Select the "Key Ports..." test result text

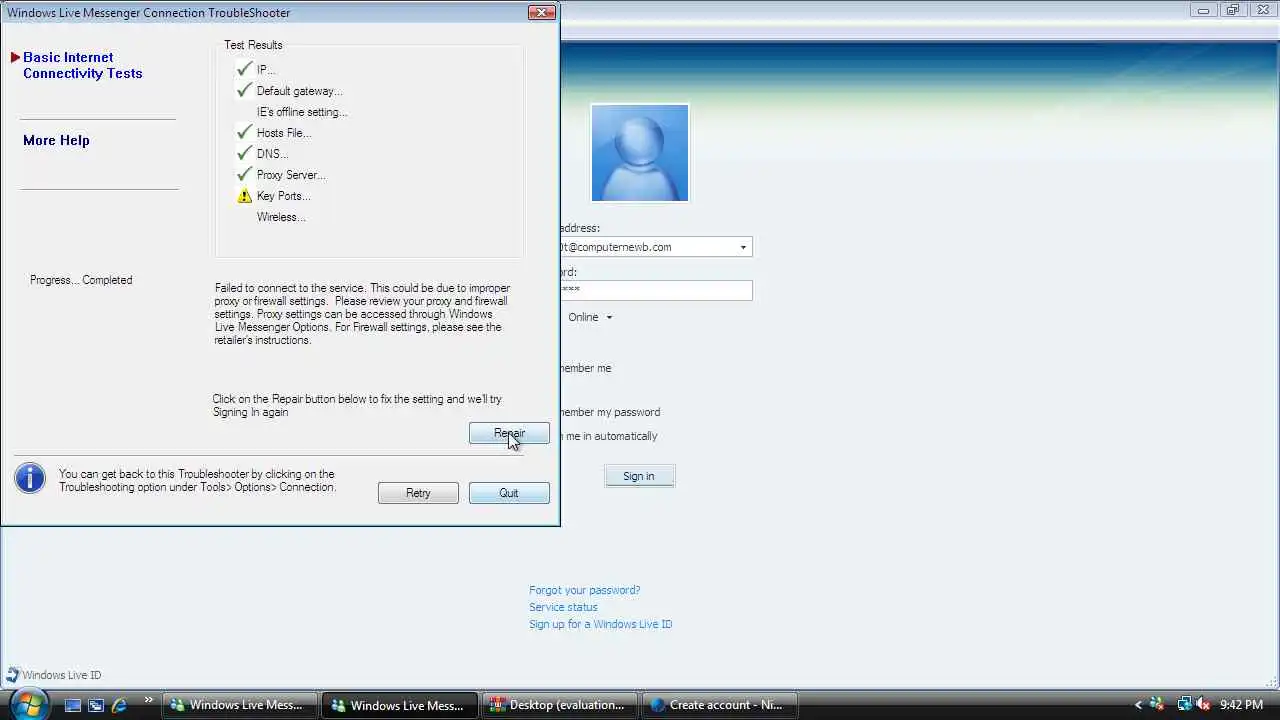[x=284, y=196]
